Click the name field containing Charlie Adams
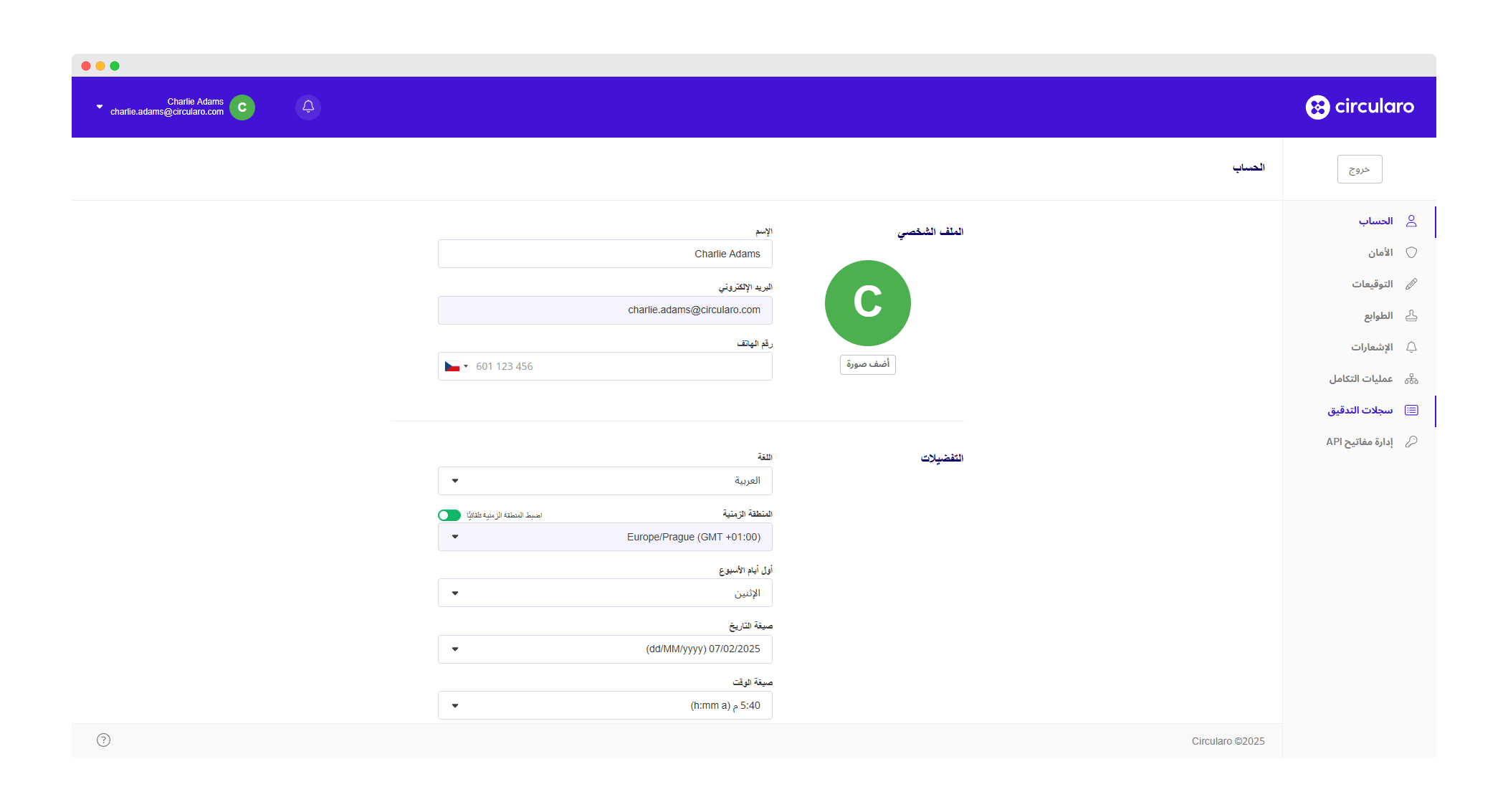Image resolution: width=1508 pixels, height=812 pixels. point(605,254)
